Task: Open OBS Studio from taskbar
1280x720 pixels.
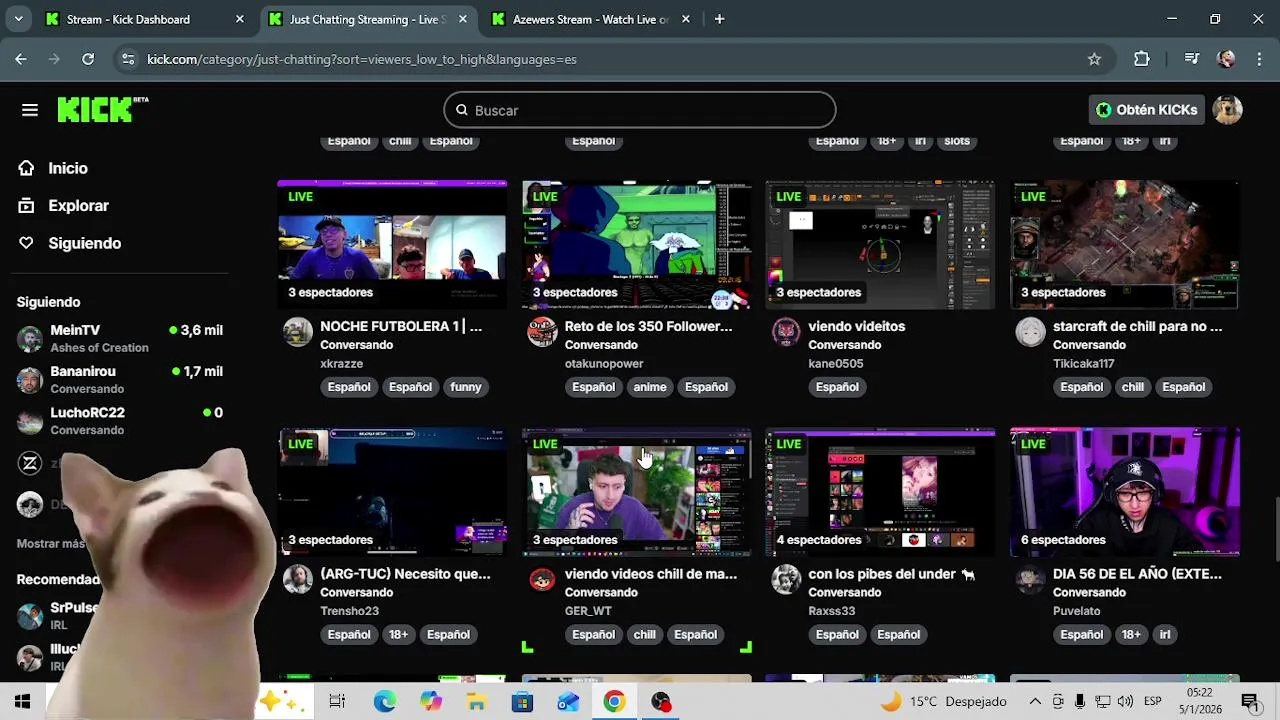Action: [x=660, y=702]
